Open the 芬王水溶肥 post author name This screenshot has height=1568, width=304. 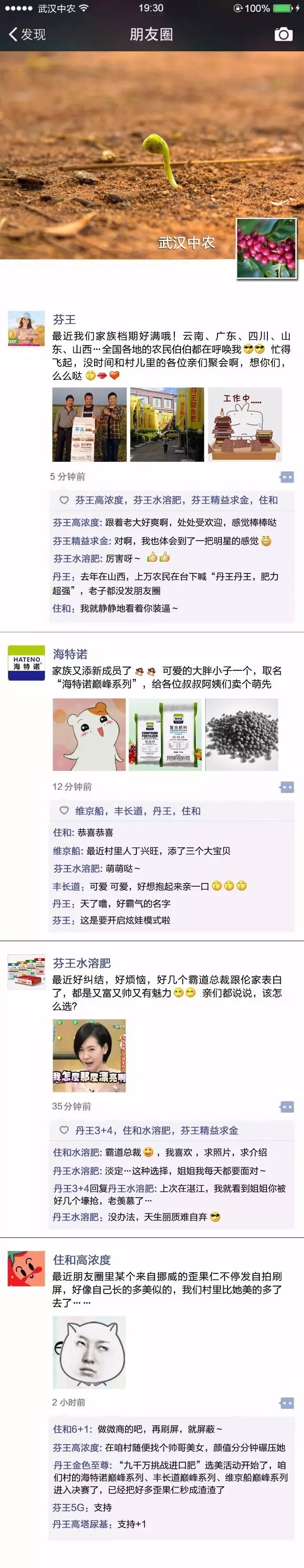pos(82,963)
